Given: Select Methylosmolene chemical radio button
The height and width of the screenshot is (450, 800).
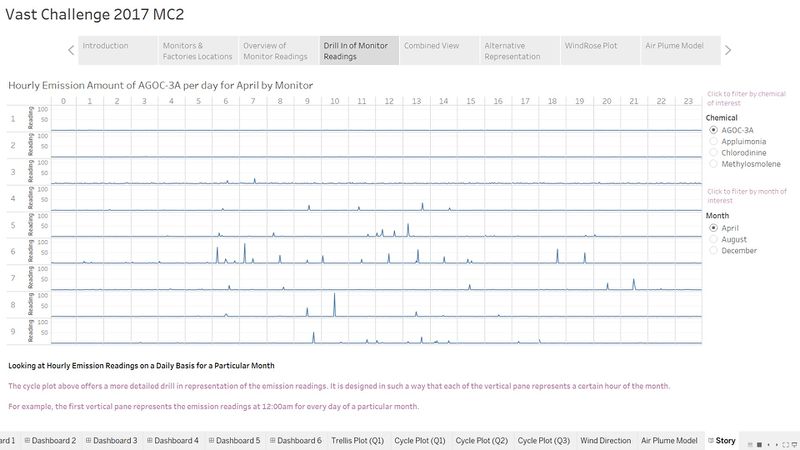Looking at the screenshot, I should click(x=714, y=164).
